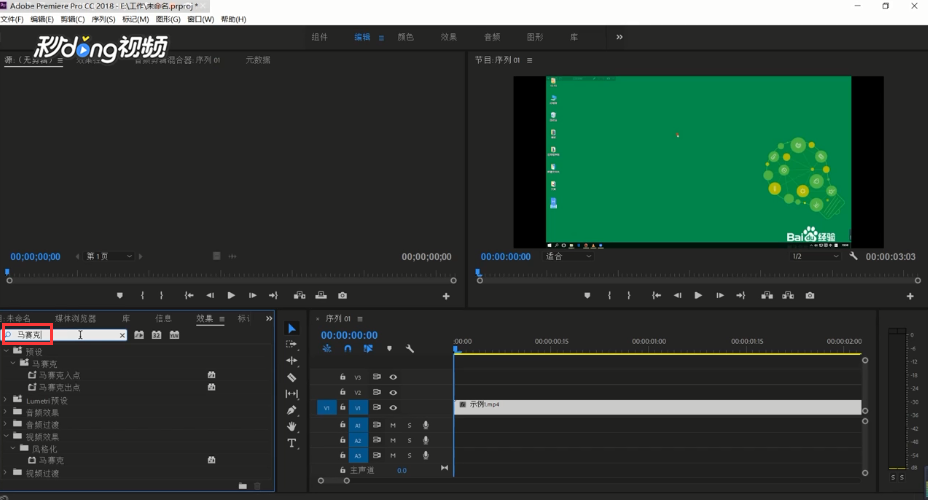Collapse the 马赛克 presets subfolder
The width and height of the screenshot is (928, 500).
click(x=12, y=363)
